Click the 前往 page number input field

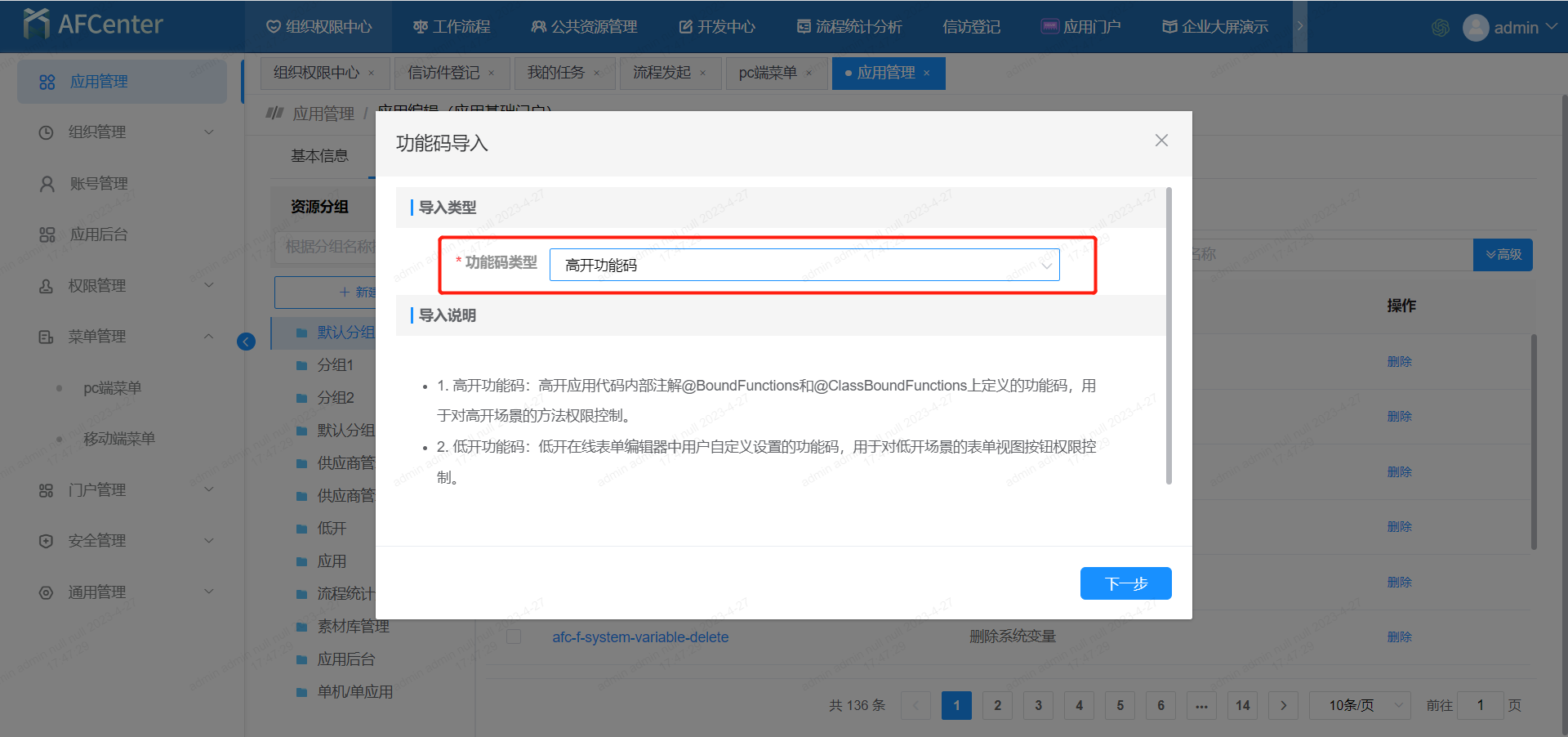click(1480, 705)
